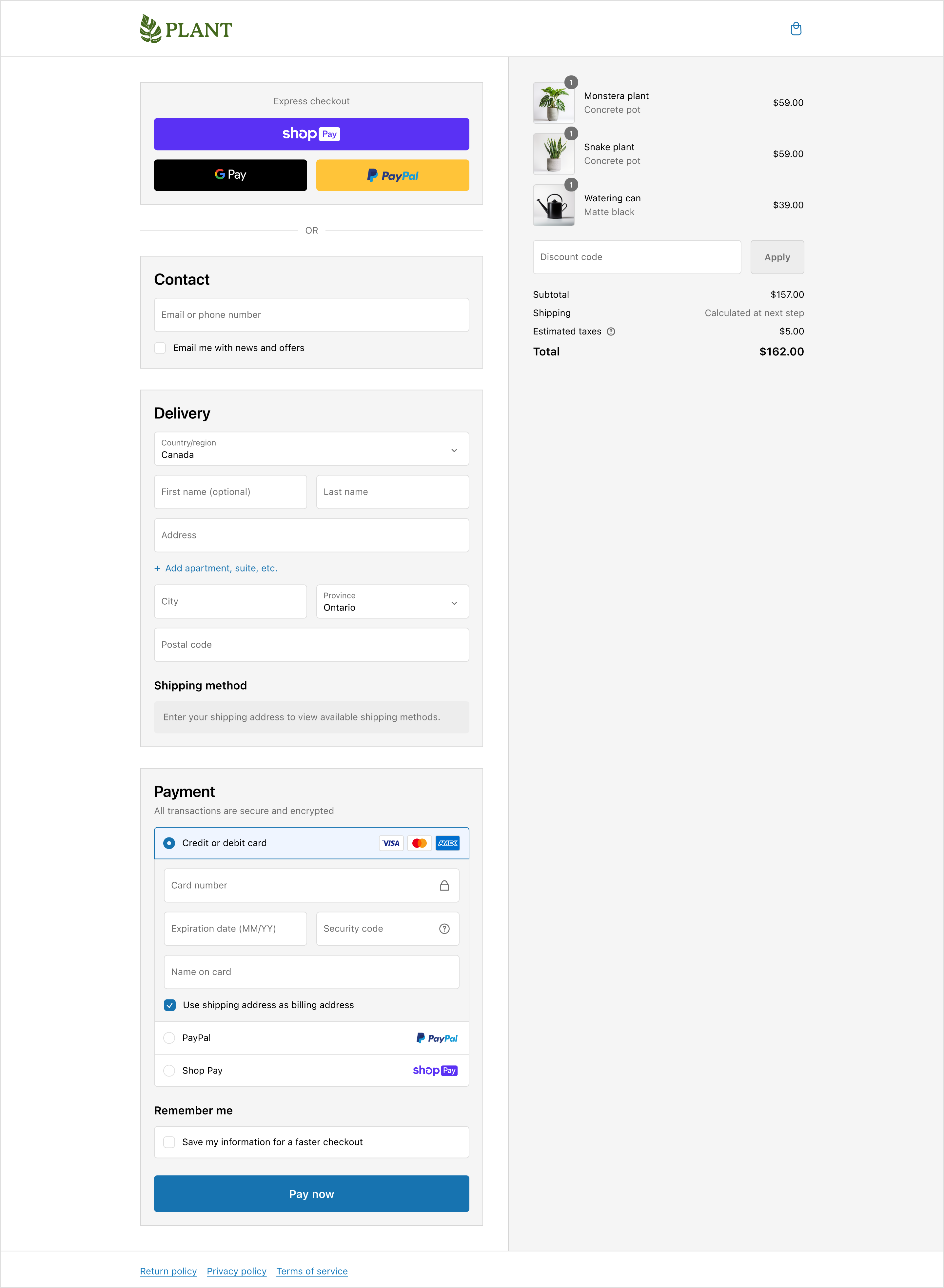Click the PayPal logo in payment options

[x=437, y=1038]
